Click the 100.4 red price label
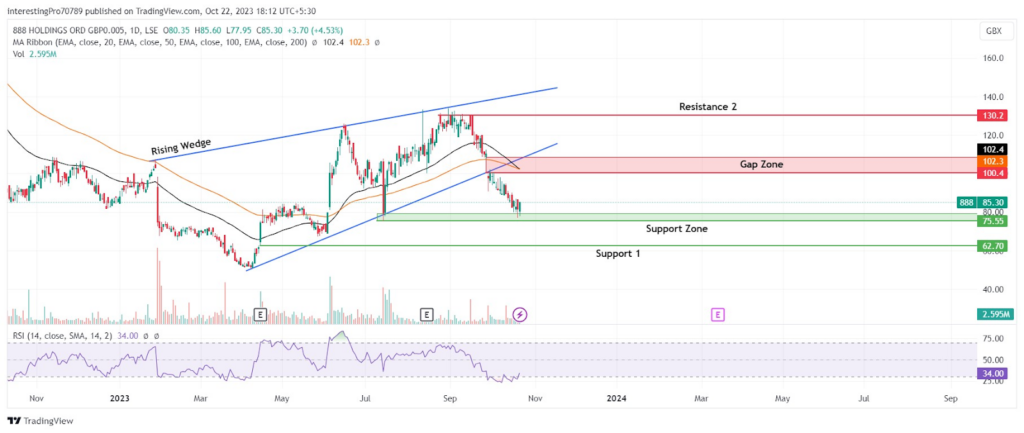Viewport: 1024px width, 433px height. [x=991, y=172]
